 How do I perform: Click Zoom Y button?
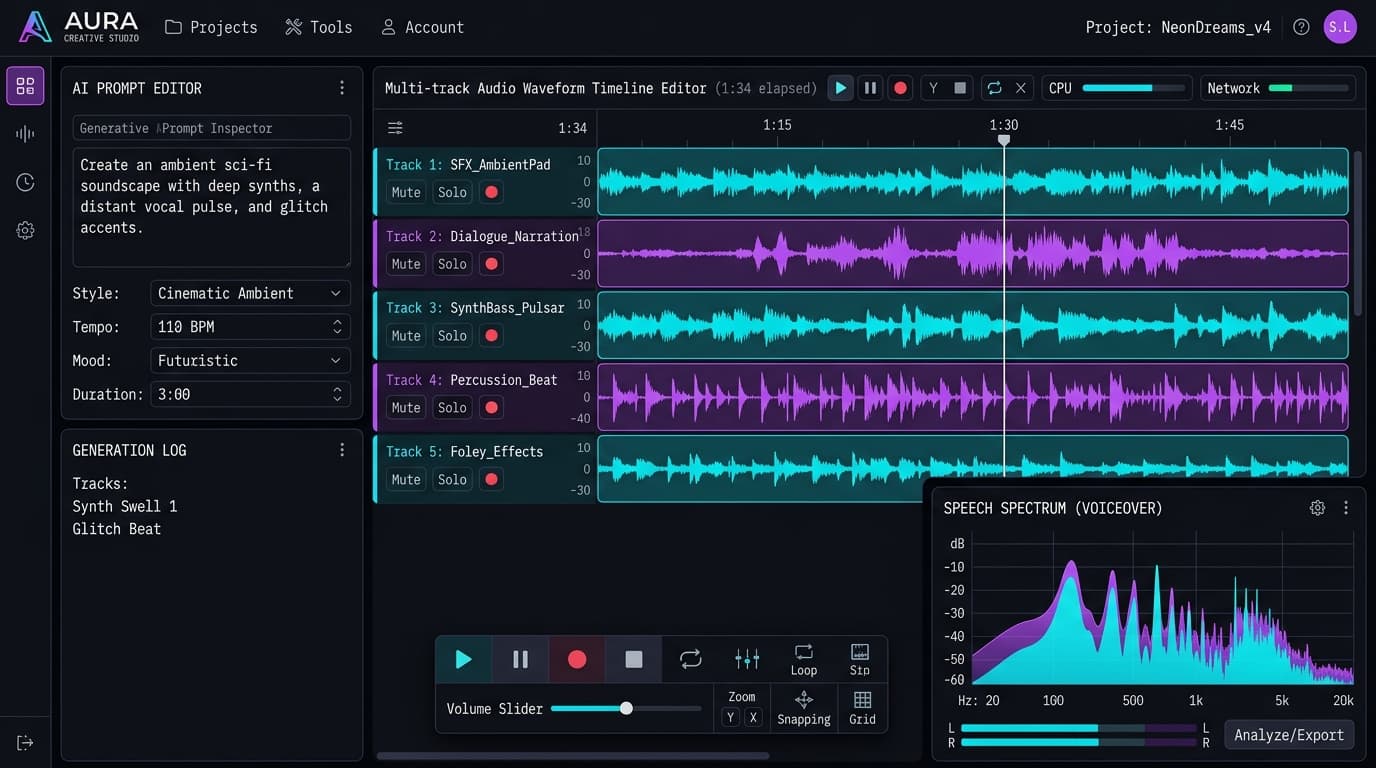[731, 717]
